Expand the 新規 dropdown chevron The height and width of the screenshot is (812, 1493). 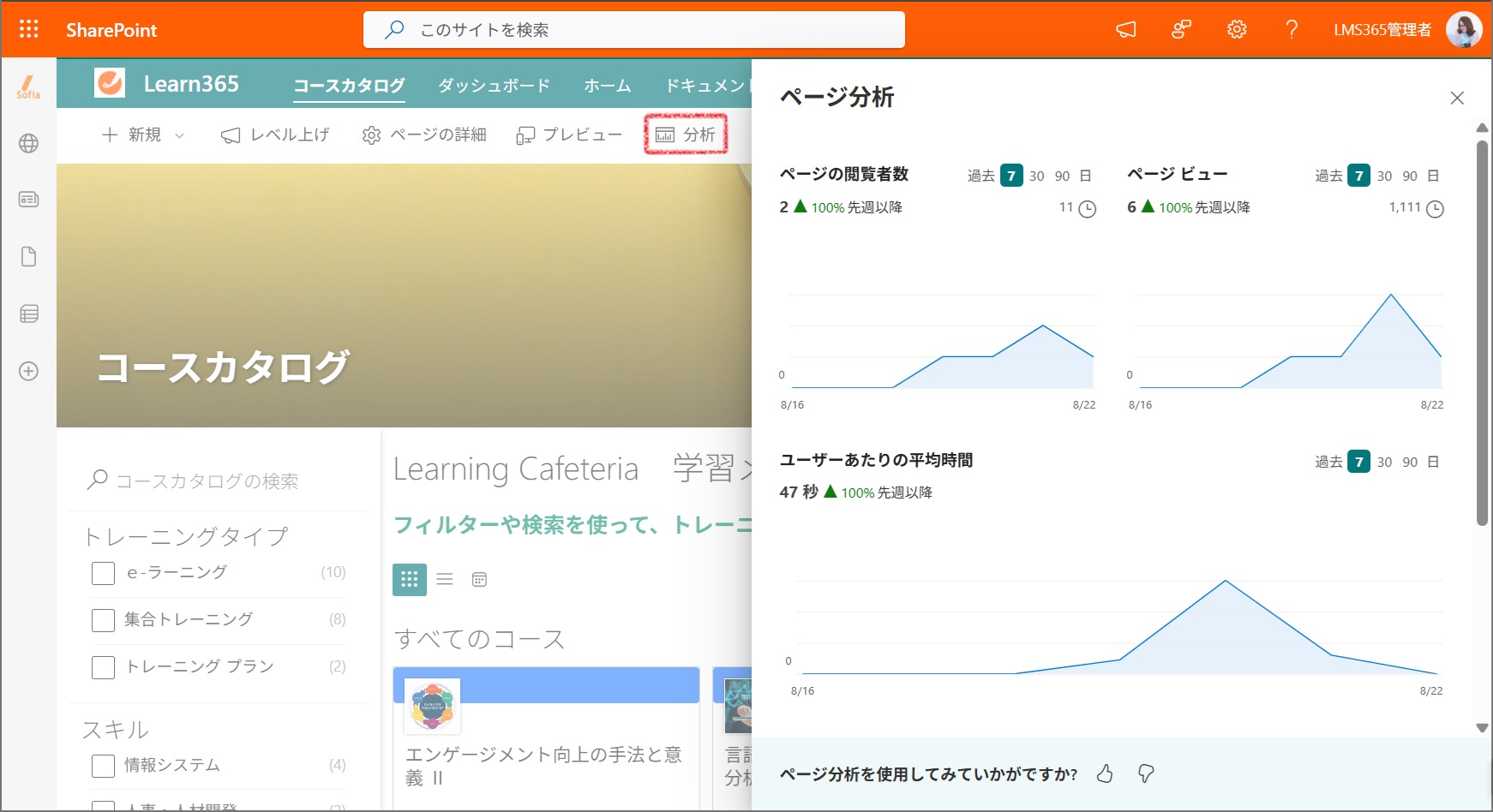coord(179,135)
